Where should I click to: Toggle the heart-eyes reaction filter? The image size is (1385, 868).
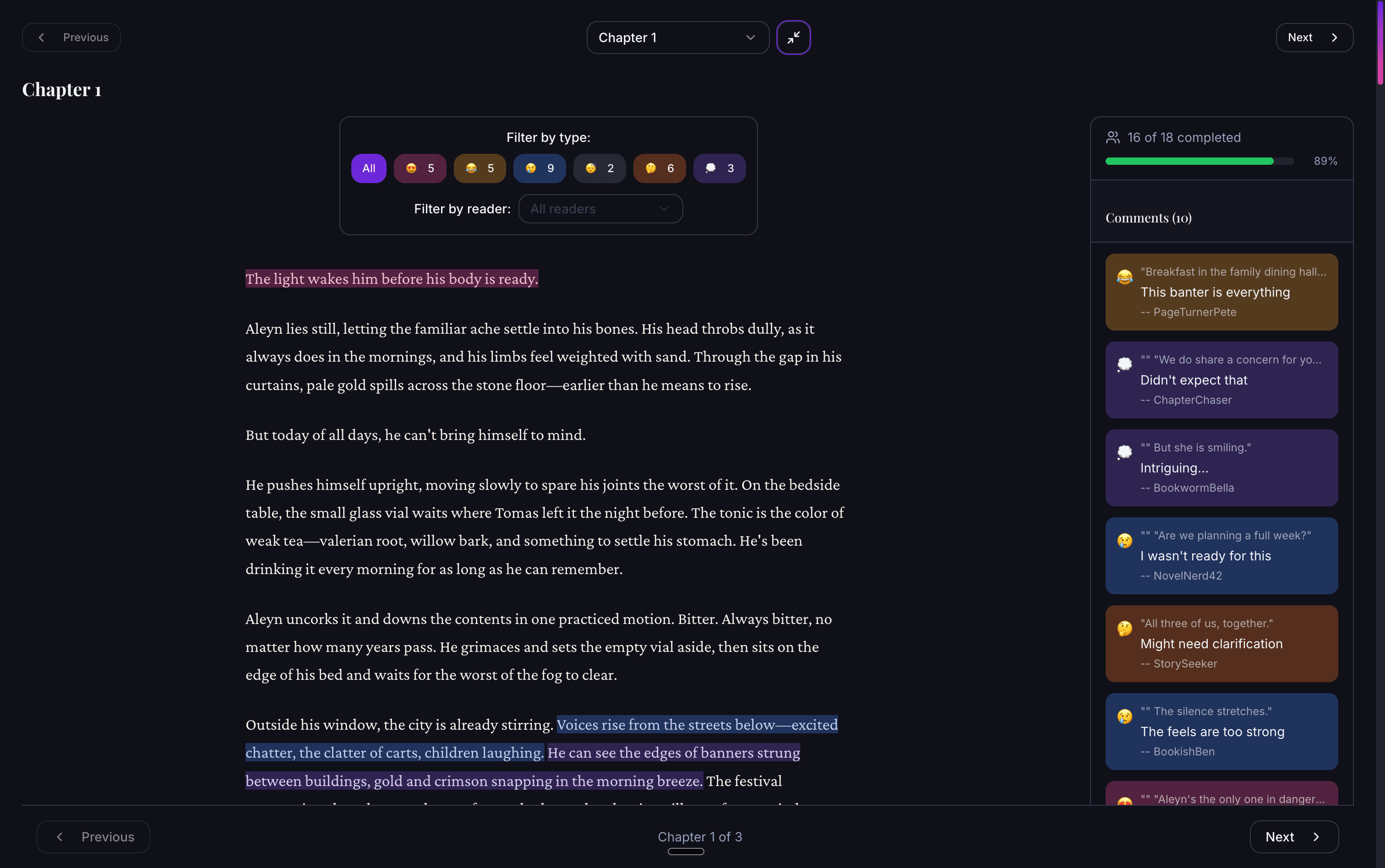(420, 168)
